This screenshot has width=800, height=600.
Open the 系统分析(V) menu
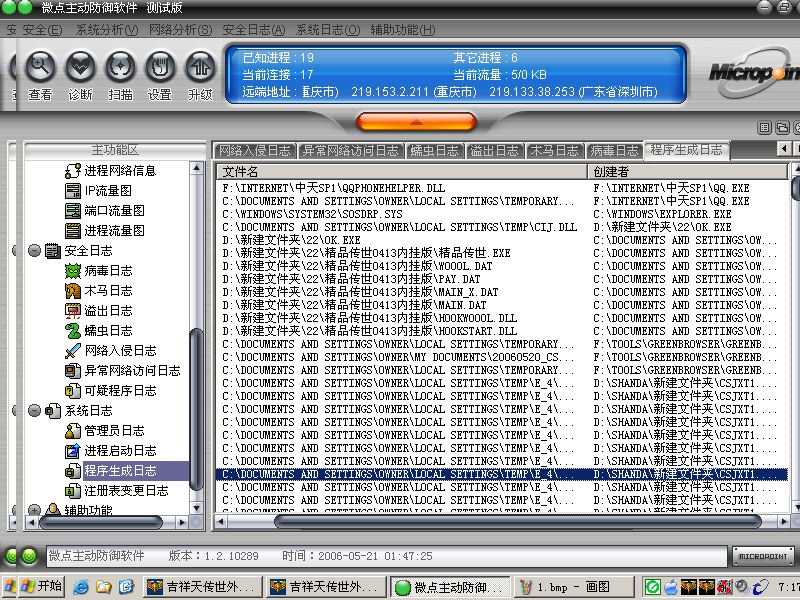pos(107,30)
